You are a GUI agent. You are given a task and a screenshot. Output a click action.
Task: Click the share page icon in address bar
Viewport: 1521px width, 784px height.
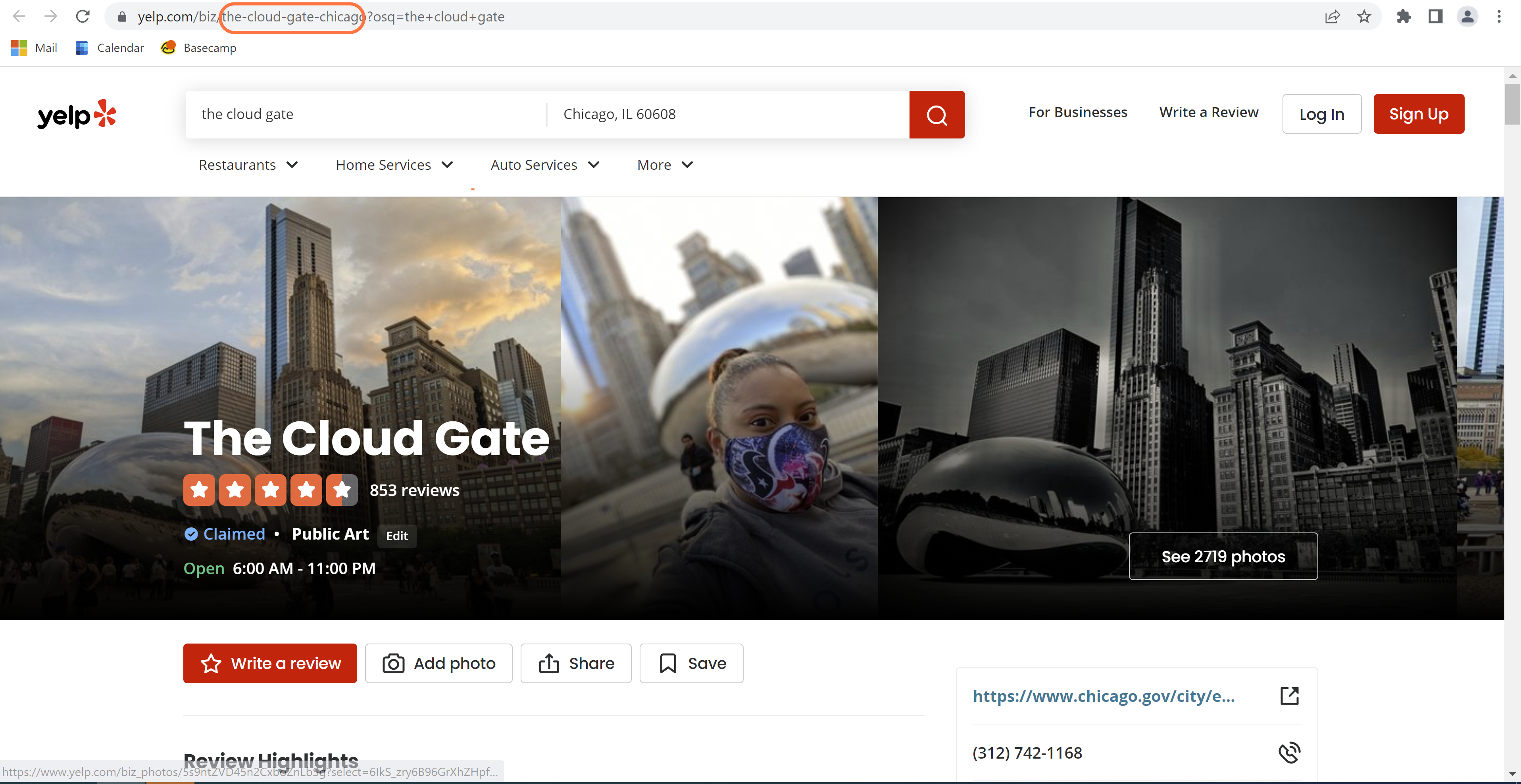pos(1332,17)
